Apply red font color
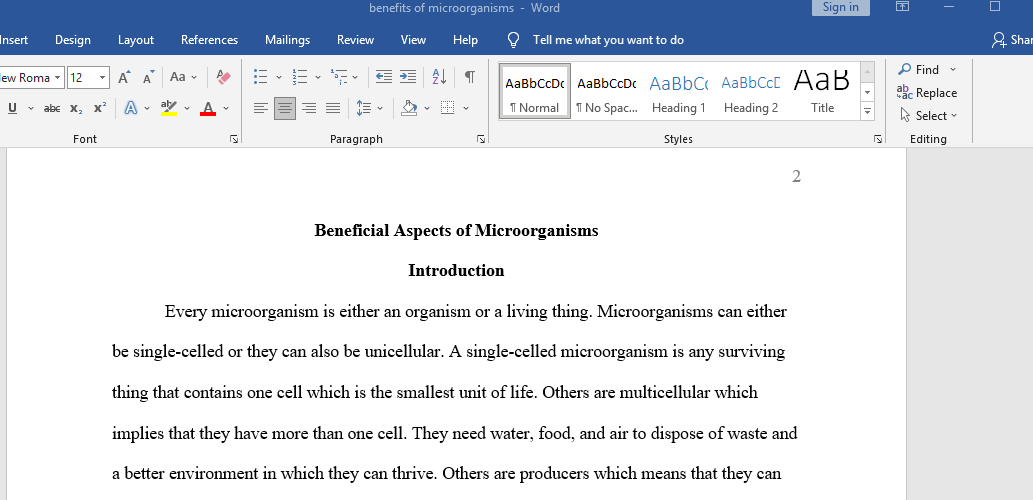Image resolution: width=1033 pixels, height=500 pixels. [x=208, y=108]
